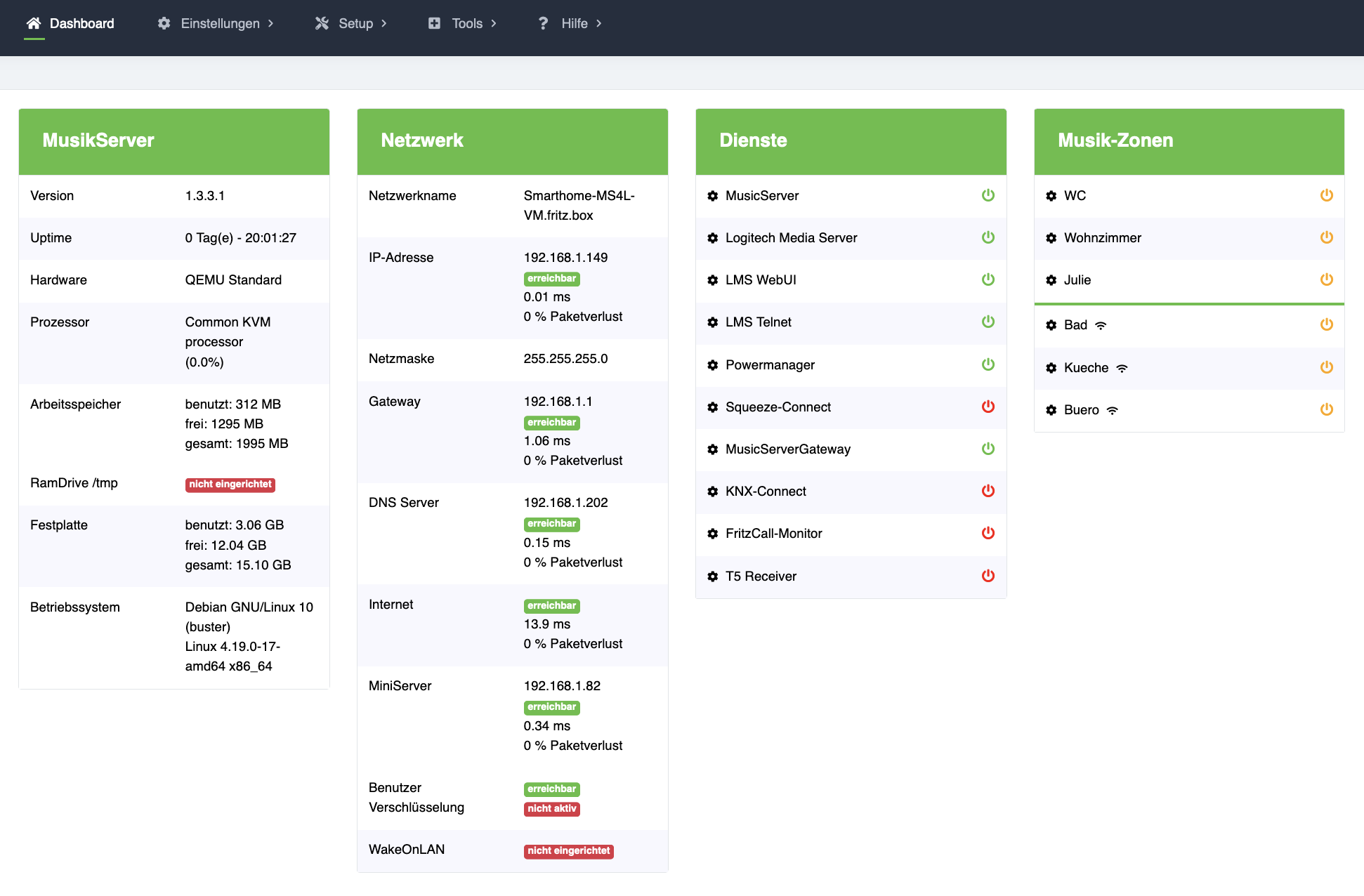
Task: Click gear icon for Wohnzimmer zone
Action: coord(1051,238)
